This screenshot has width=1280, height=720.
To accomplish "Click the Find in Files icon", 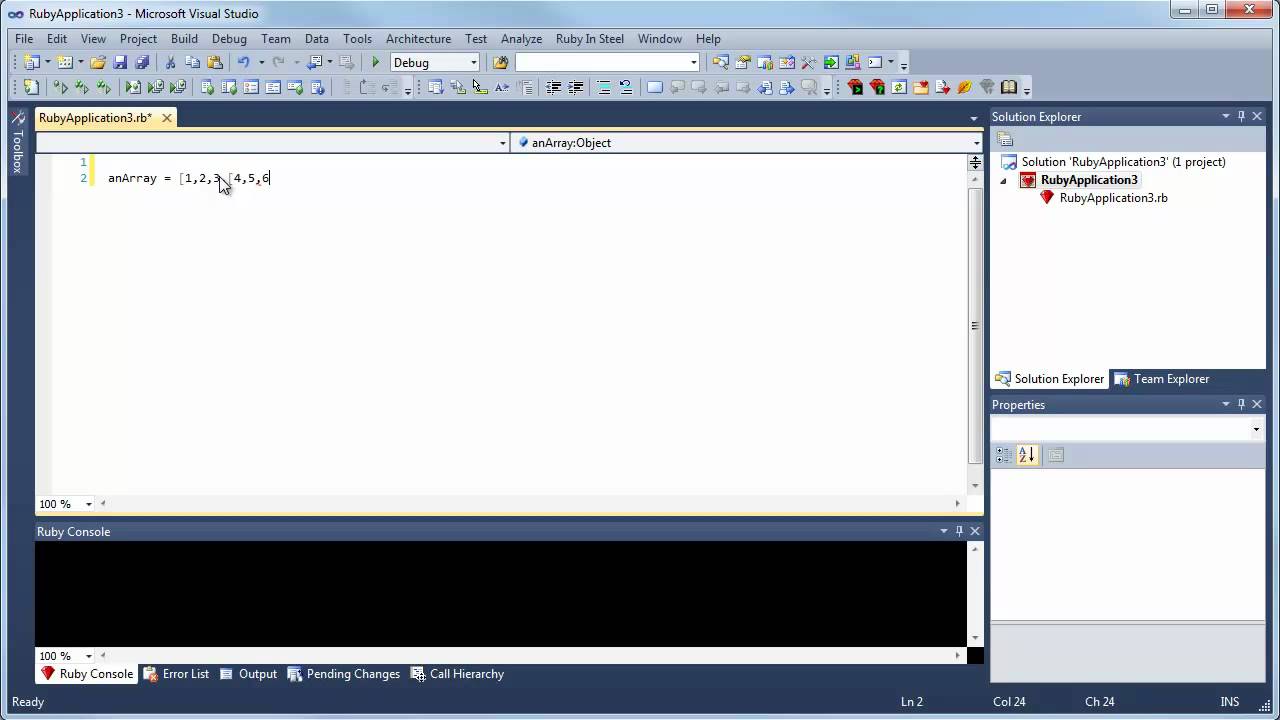I will tap(500, 62).
